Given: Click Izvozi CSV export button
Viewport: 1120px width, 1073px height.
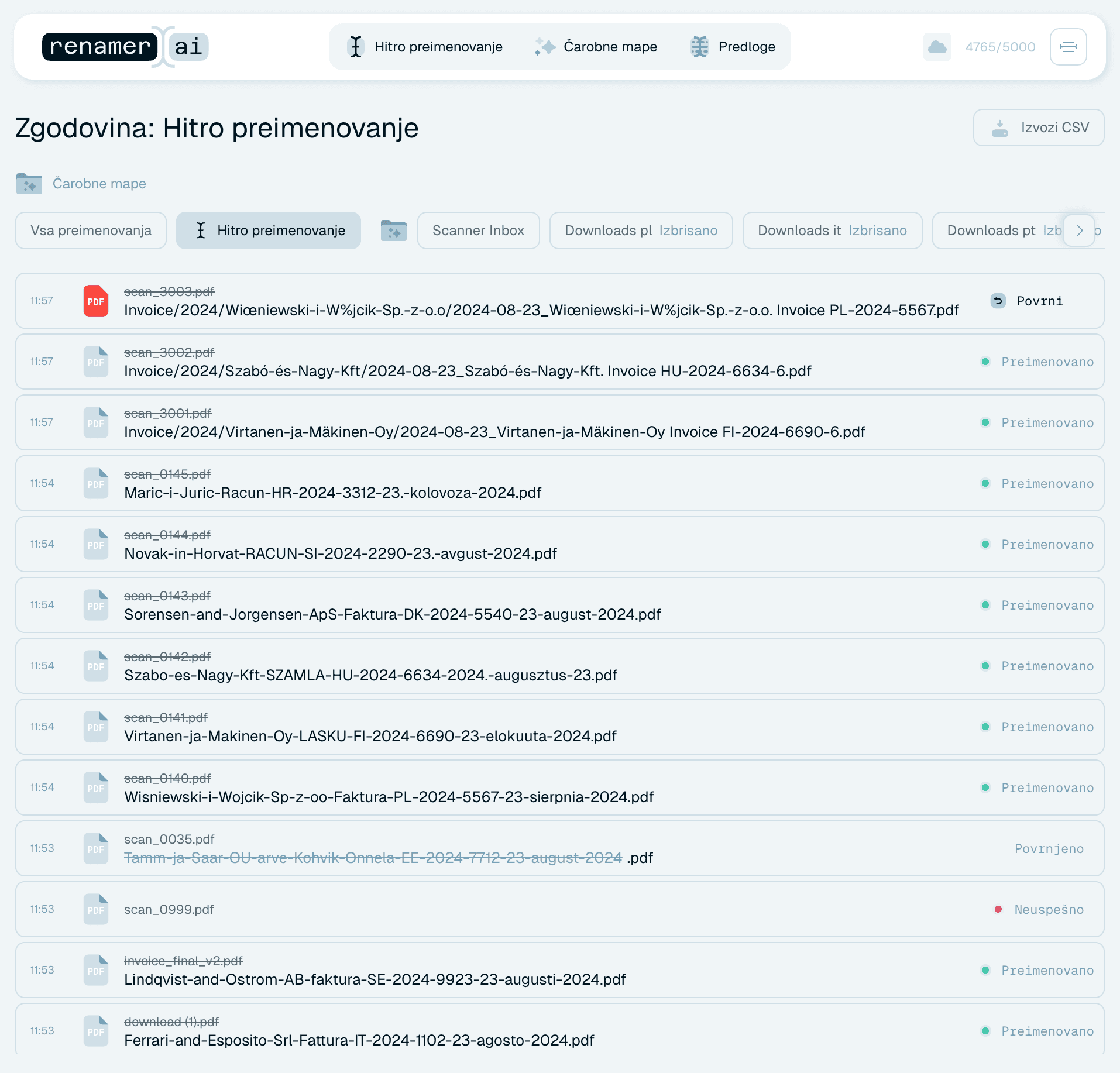Looking at the screenshot, I should 1039,128.
